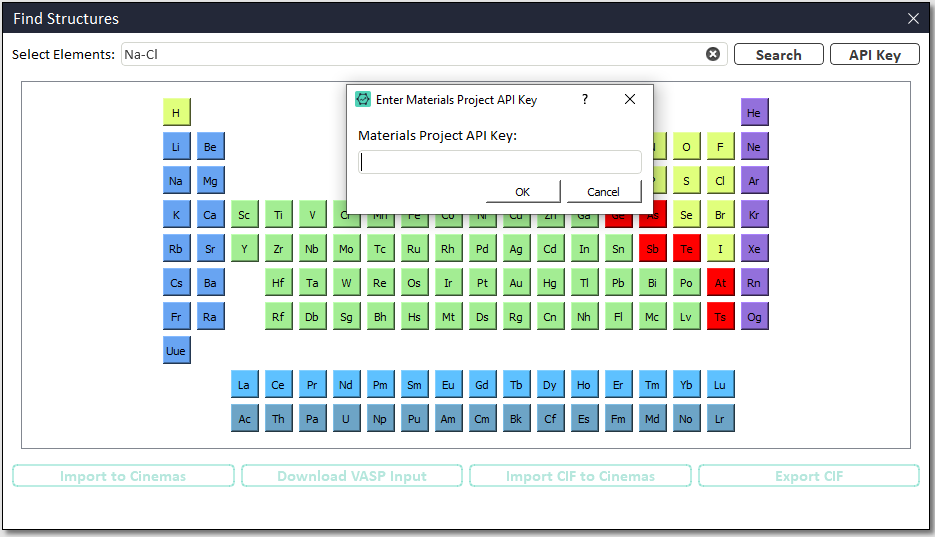This screenshot has height=537, width=935.
Task: Select the Lead (Pb) tile
Action: click(618, 282)
